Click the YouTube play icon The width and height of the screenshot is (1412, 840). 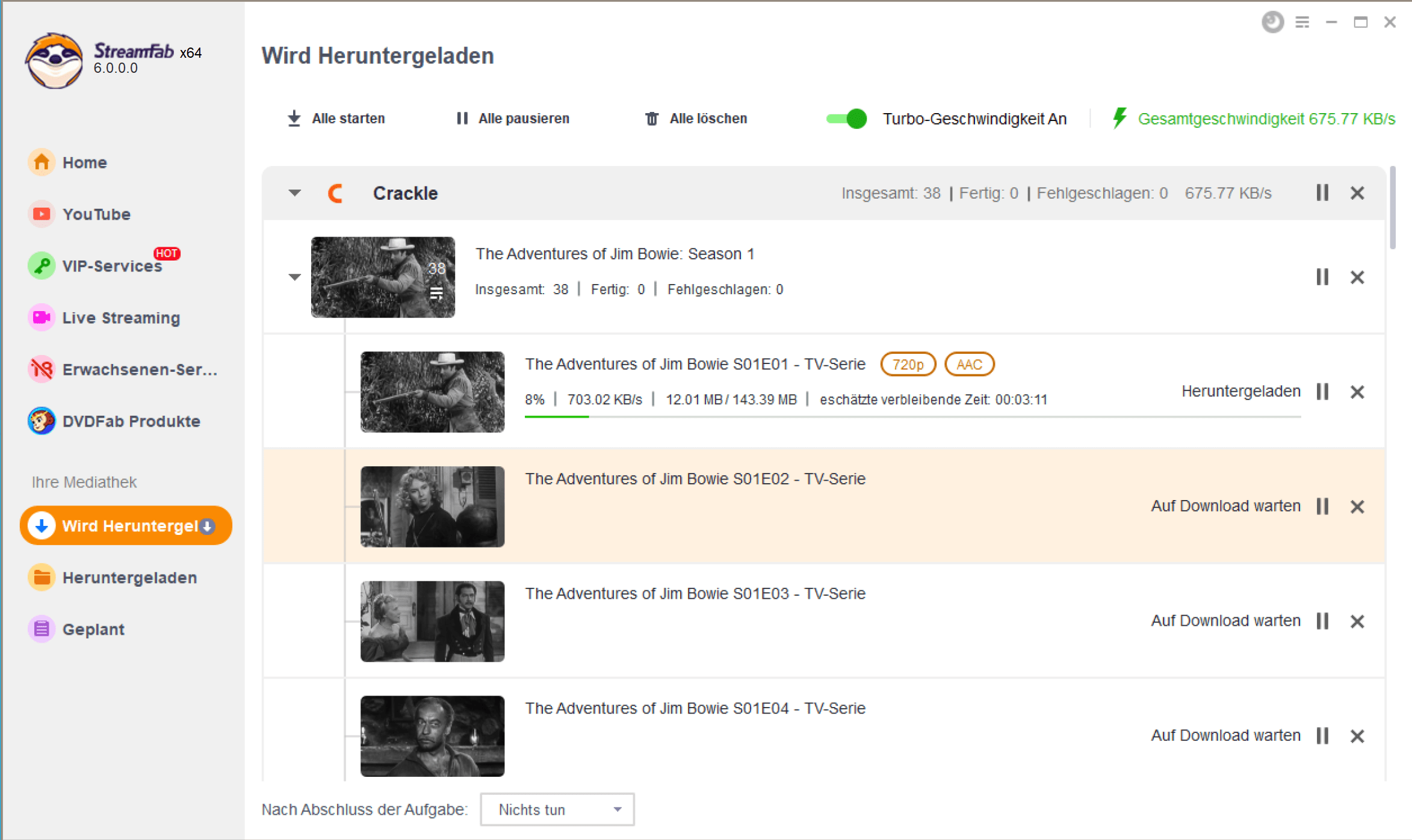(42, 214)
